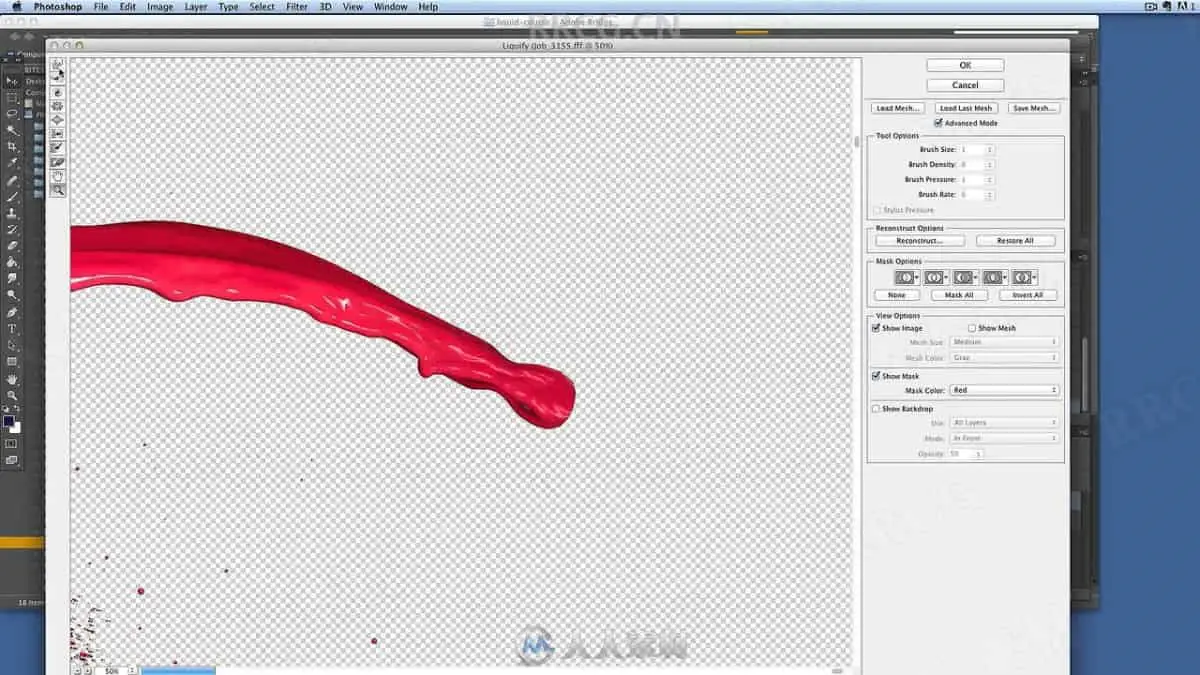Select the Pucker tool in Liquify
The height and width of the screenshot is (675, 1200).
coord(58,105)
